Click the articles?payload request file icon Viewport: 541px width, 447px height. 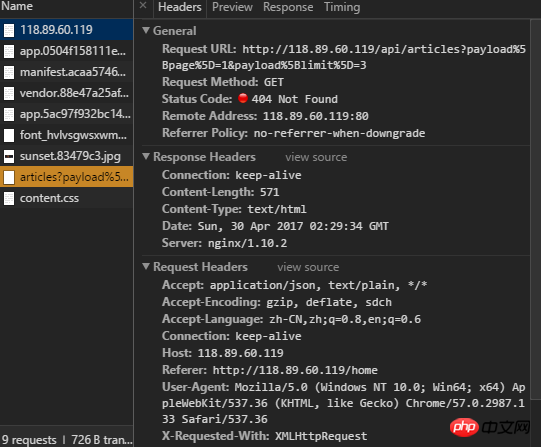tap(9, 178)
